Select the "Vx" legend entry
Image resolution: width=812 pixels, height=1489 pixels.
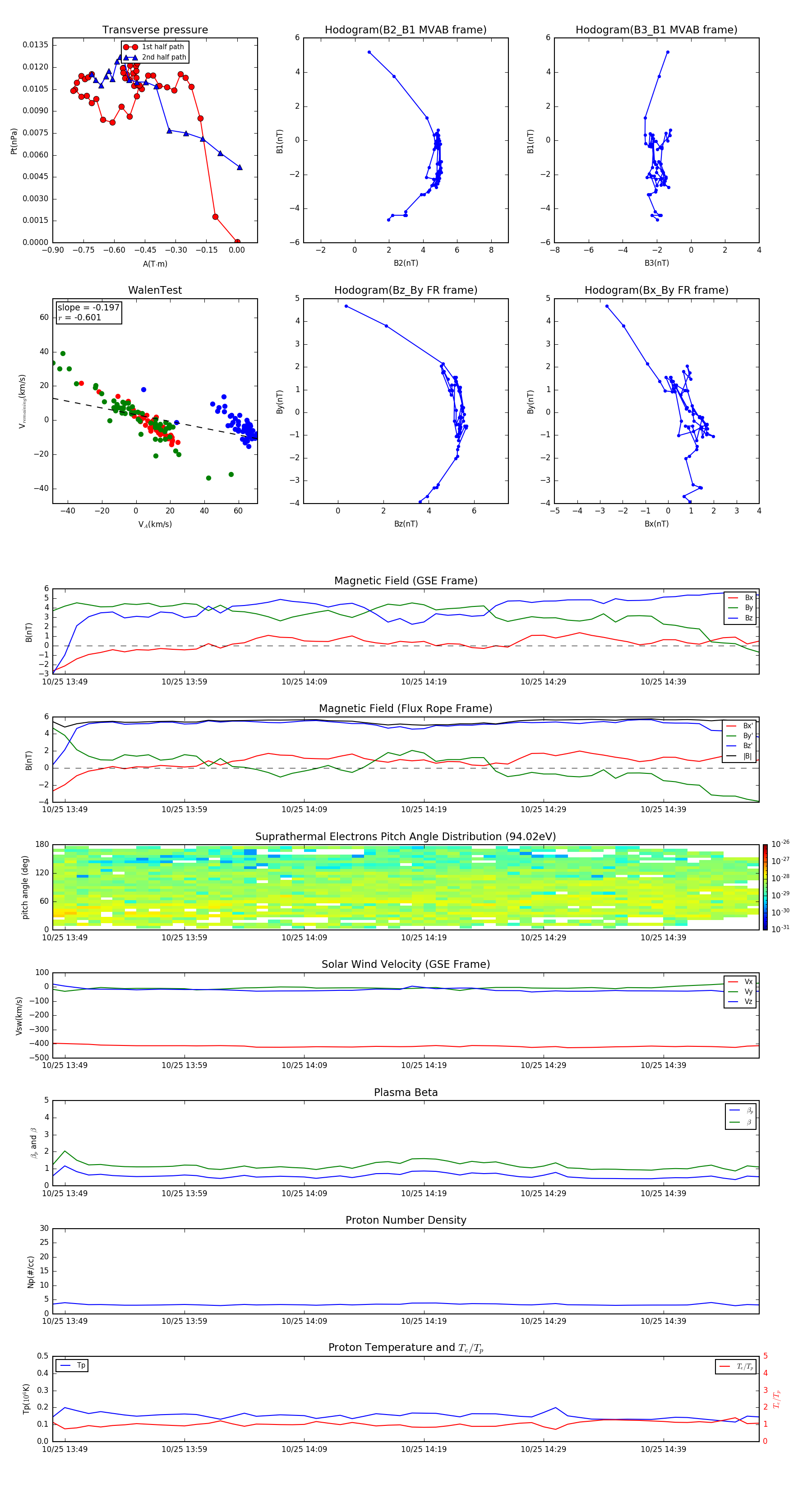click(x=740, y=981)
